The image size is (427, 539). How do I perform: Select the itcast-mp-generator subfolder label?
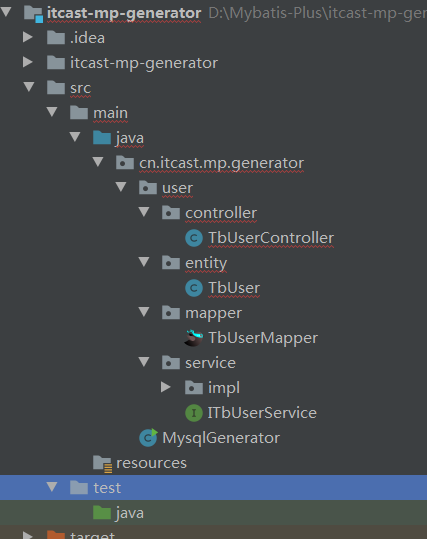144,63
